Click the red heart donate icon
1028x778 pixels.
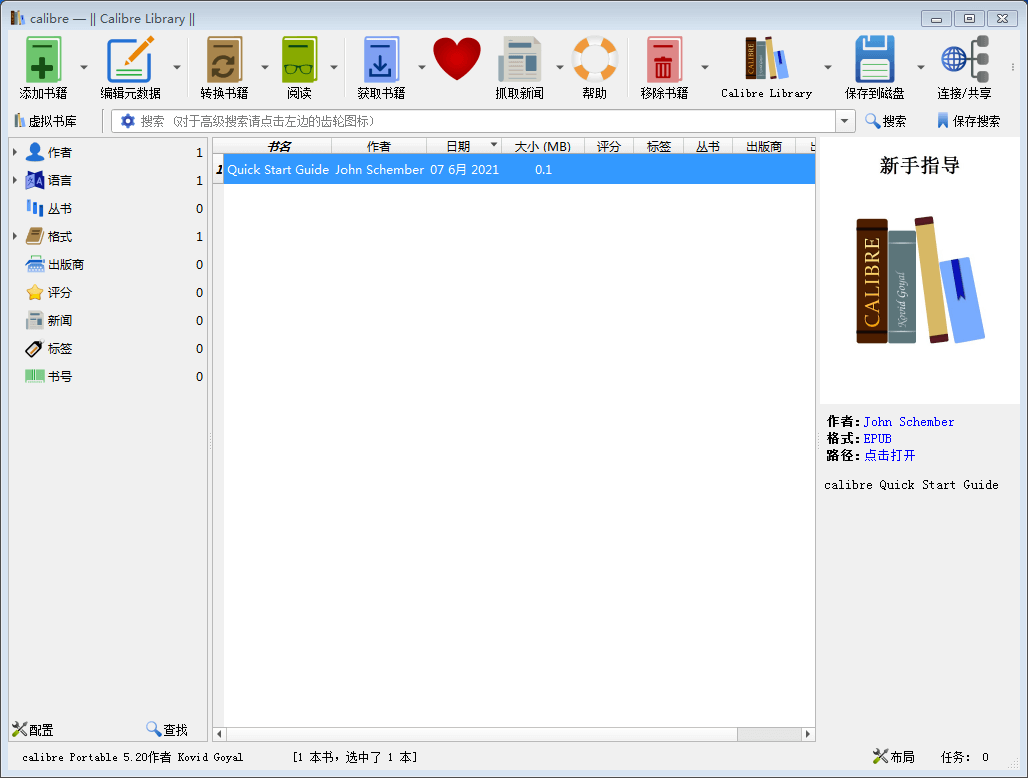click(x=457, y=59)
